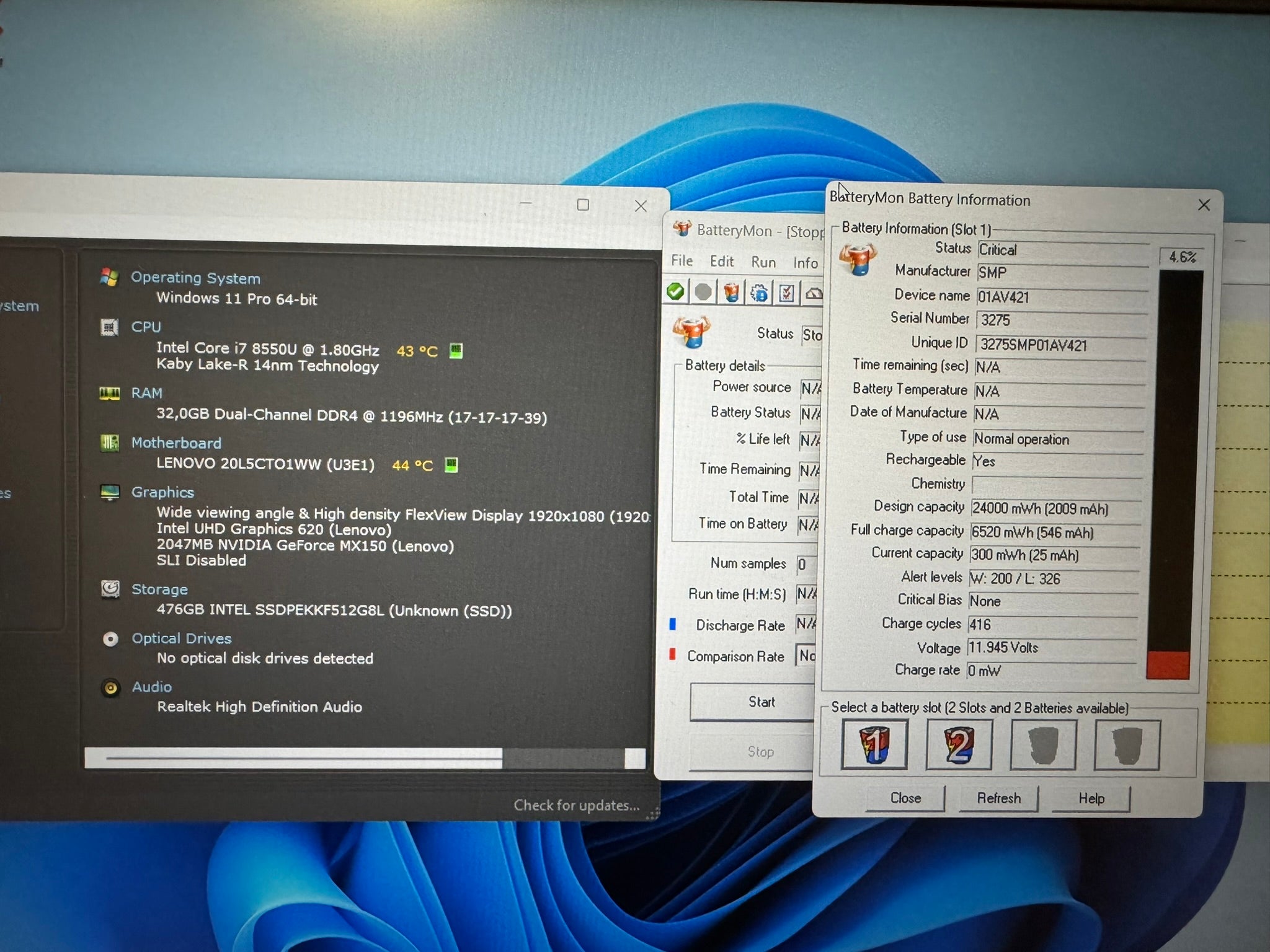Click the green checkmark start icon in BatteryMon toolbar
The height and width of the screenshot is (952, 1270).
tap(676, 291)
